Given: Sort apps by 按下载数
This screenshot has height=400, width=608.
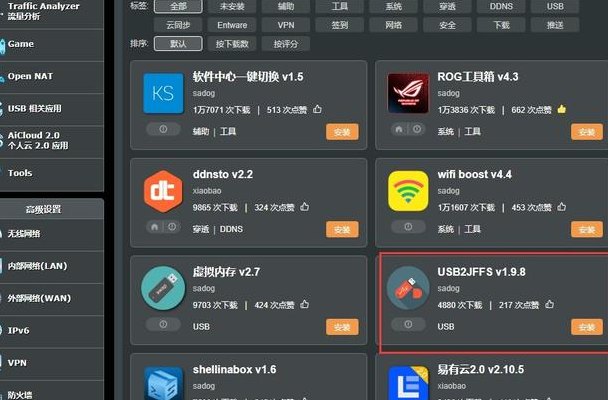Looking at the screenshot, I should [x=232, y=43].
